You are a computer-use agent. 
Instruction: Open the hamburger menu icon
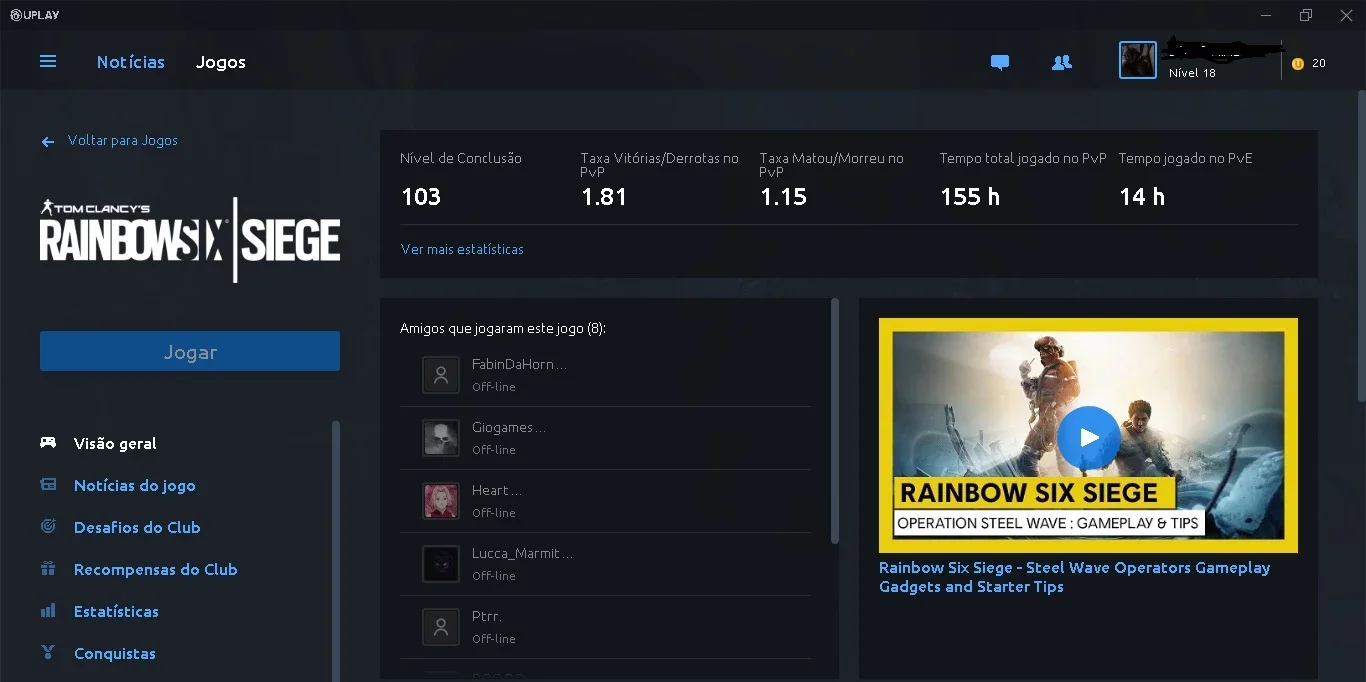coord(48,62)
